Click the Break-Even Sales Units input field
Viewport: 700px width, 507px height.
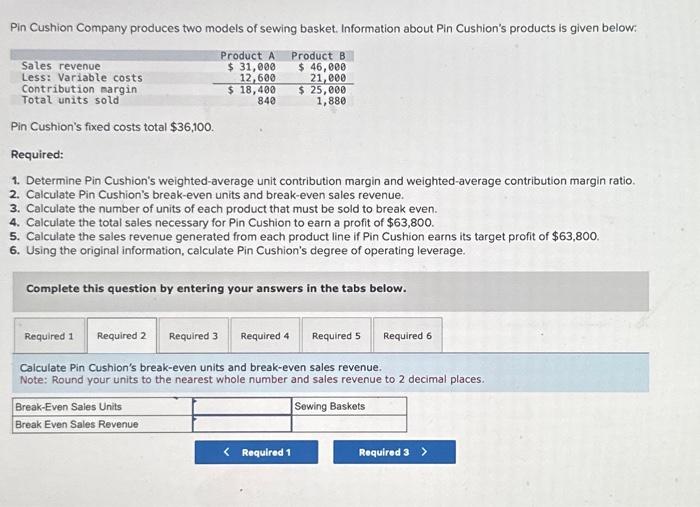pyautogui.click(x=242, y=407)
